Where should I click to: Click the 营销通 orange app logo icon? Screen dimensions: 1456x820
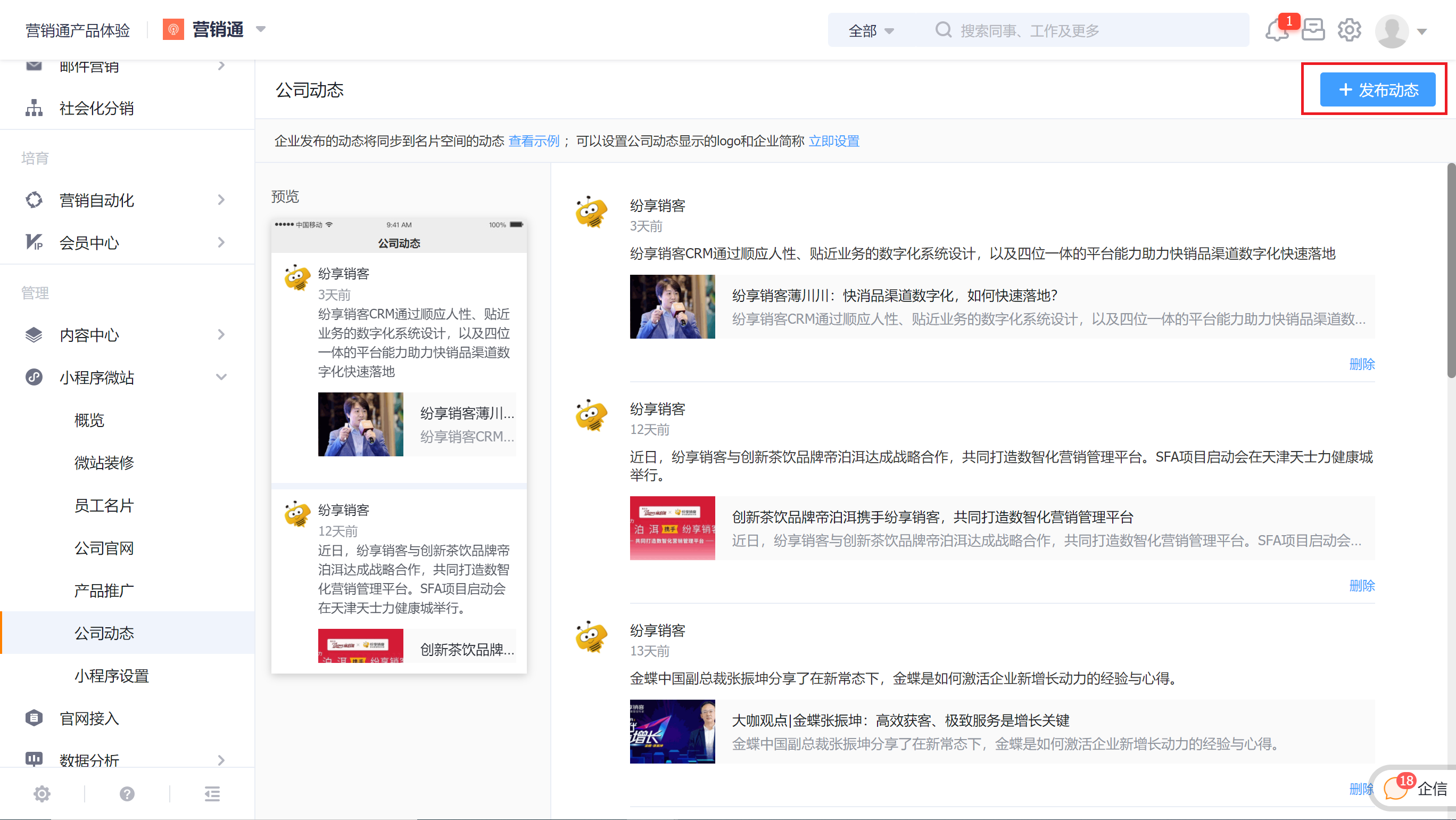[x=173, y=29]
